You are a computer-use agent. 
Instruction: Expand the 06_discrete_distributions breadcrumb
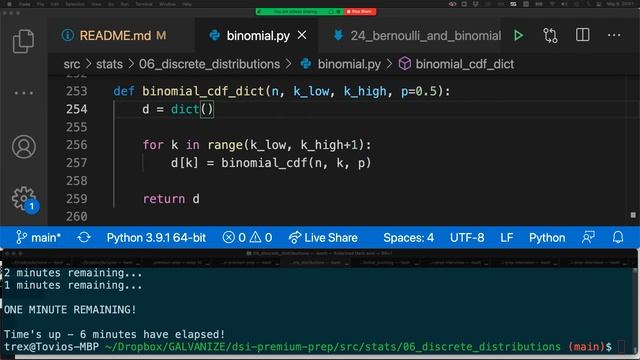(209, 64)
